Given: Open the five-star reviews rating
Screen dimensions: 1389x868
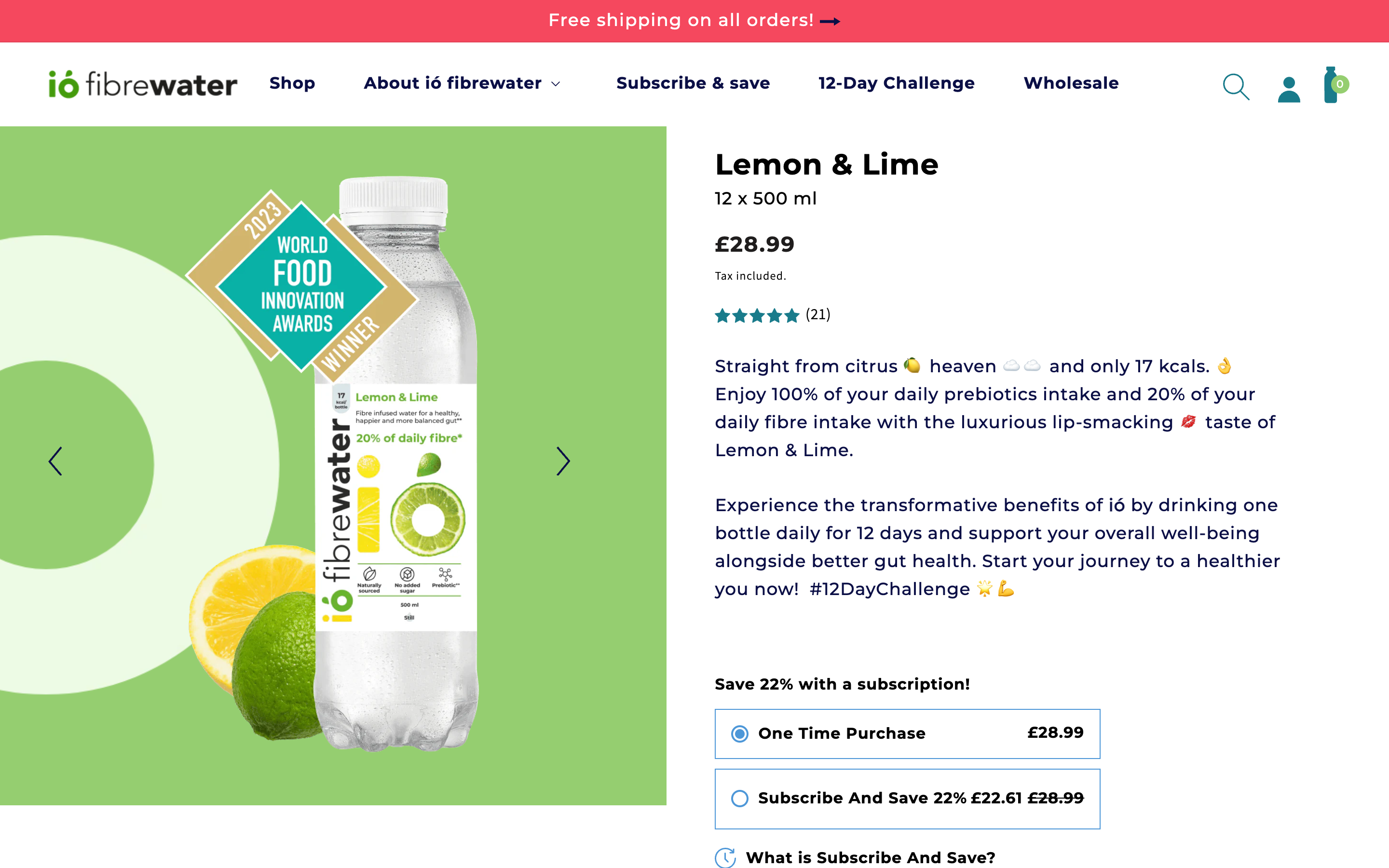Looking at the screenshot, I should tap(757, 315).
